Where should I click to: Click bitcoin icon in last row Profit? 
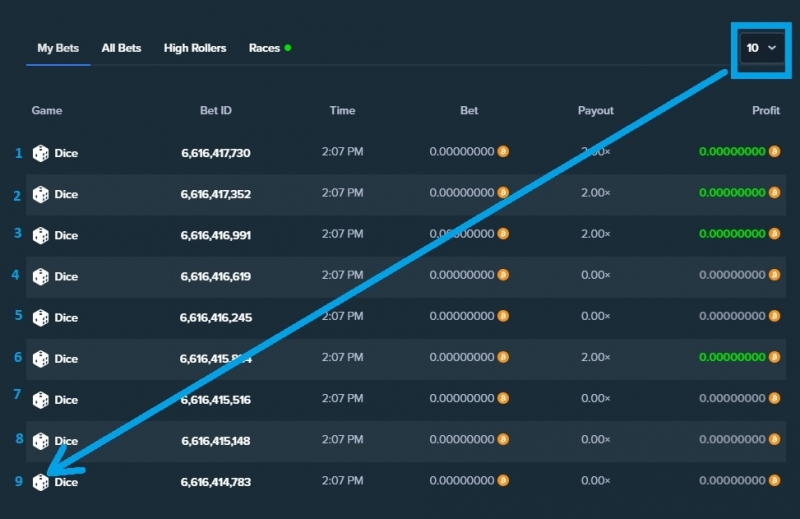click(774, 480)
